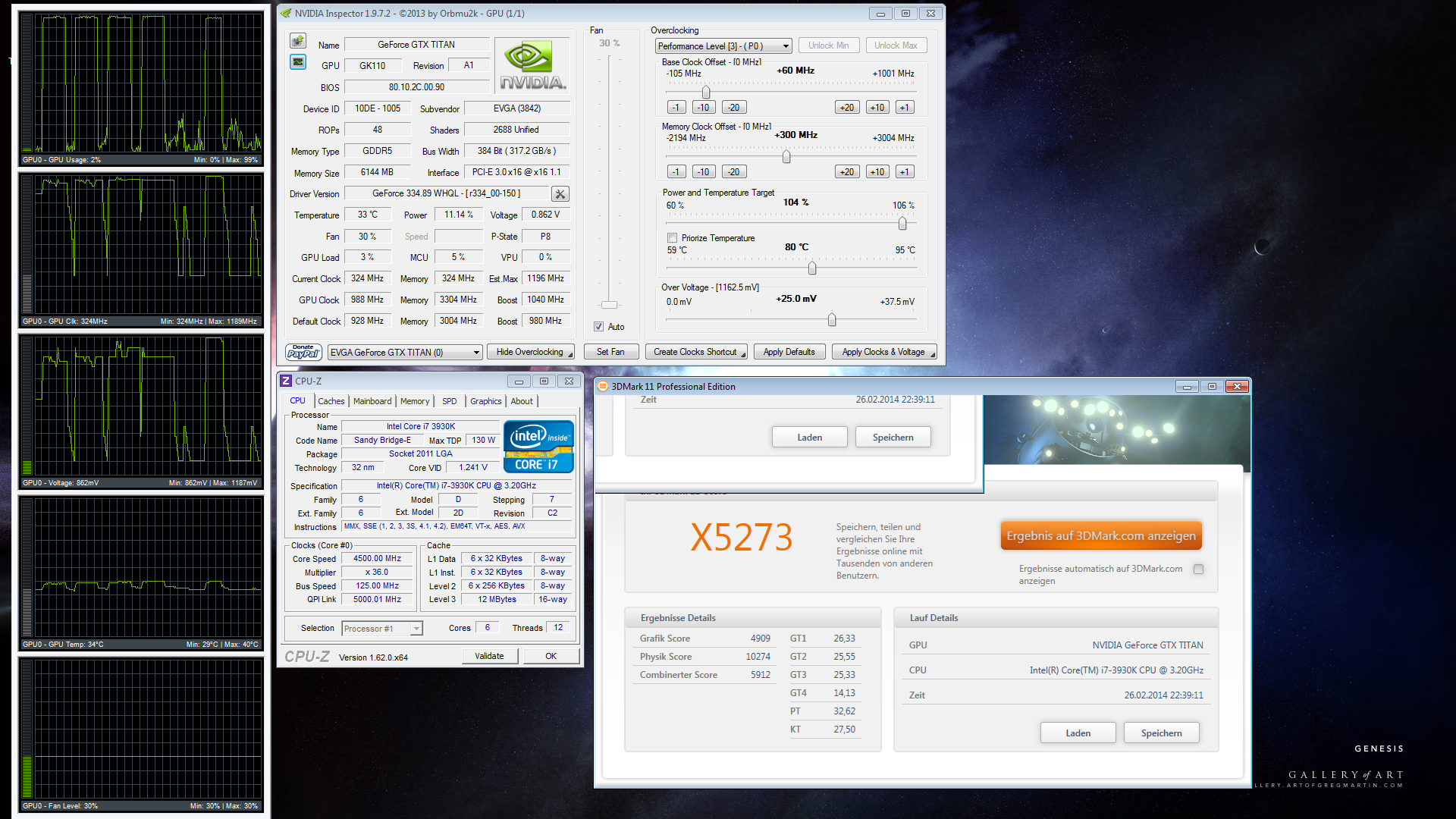Click +10 under Memory Clock Offset
1456x819 pixels.
pyautogui.click(x=877, y=172)
